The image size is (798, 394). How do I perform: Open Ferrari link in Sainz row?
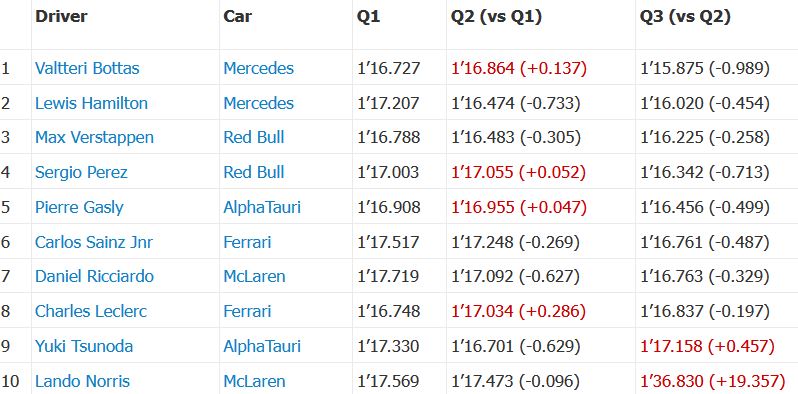[247, 242]
